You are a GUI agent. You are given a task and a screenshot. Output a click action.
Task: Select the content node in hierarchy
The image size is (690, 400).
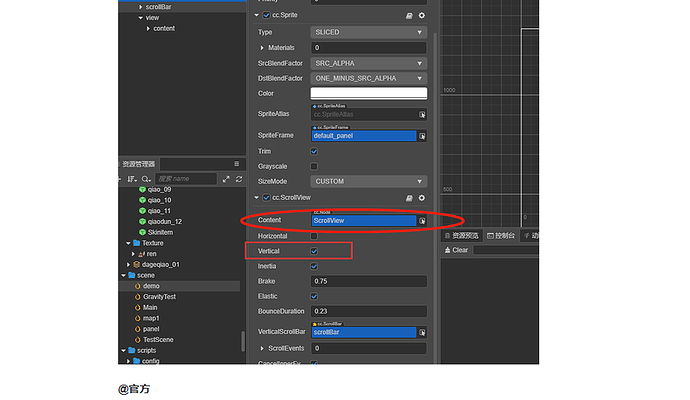[164, 29]
